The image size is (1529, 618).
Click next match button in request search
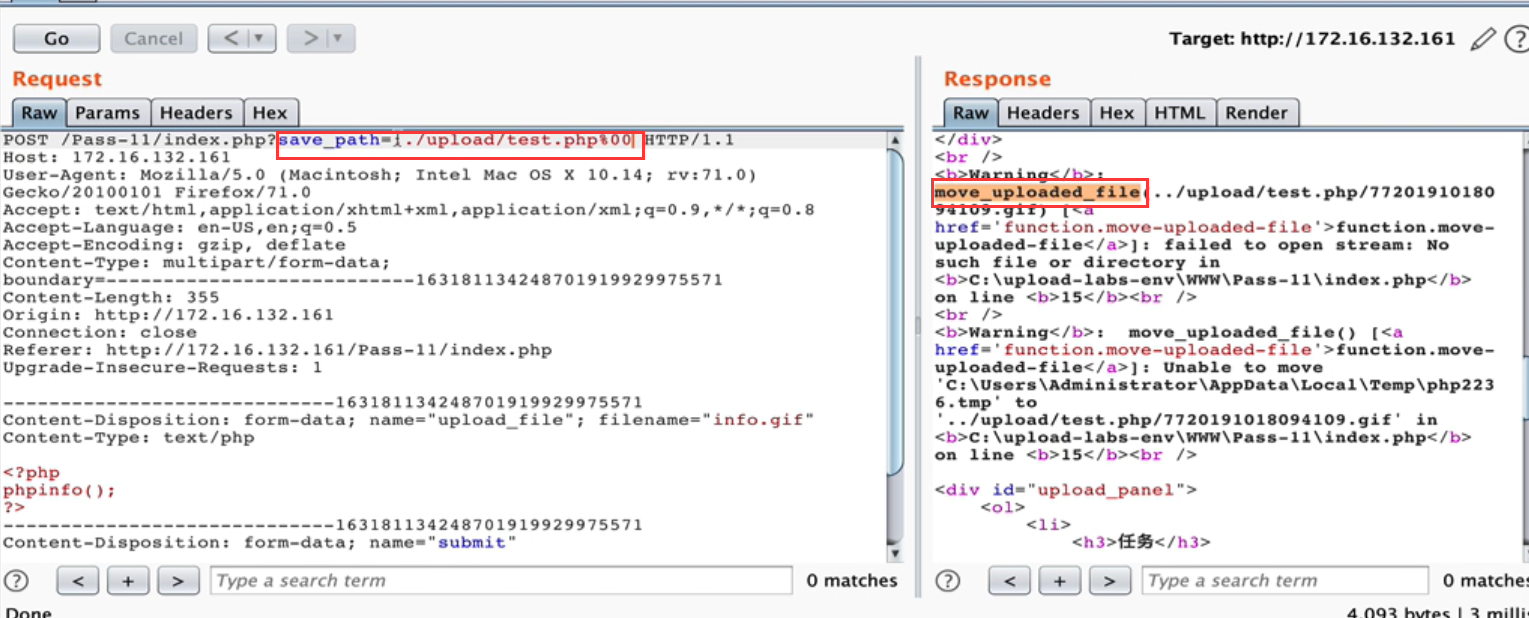[x=178, y=580]
